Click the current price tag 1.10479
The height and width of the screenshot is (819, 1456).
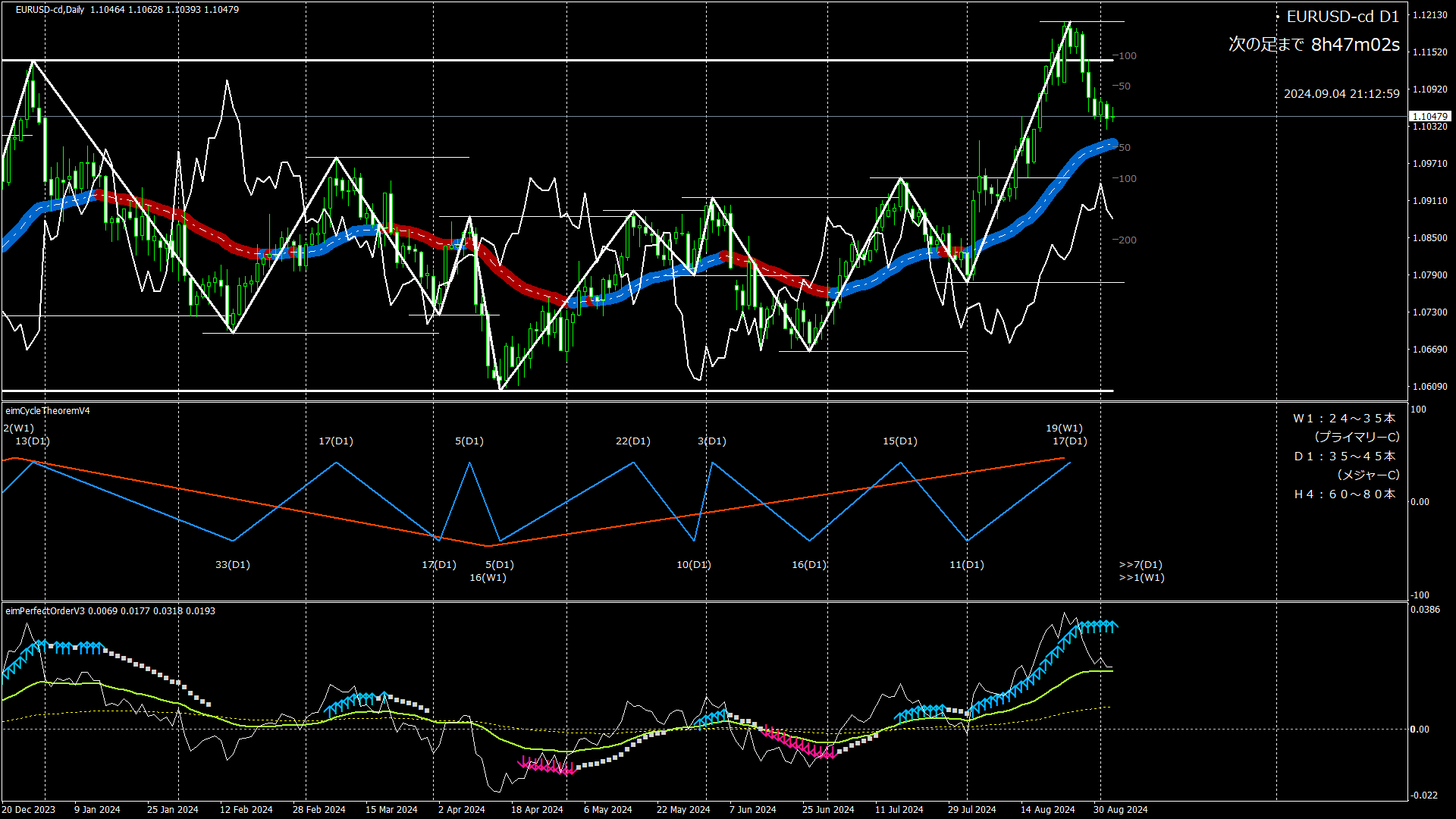point(1429,116)
